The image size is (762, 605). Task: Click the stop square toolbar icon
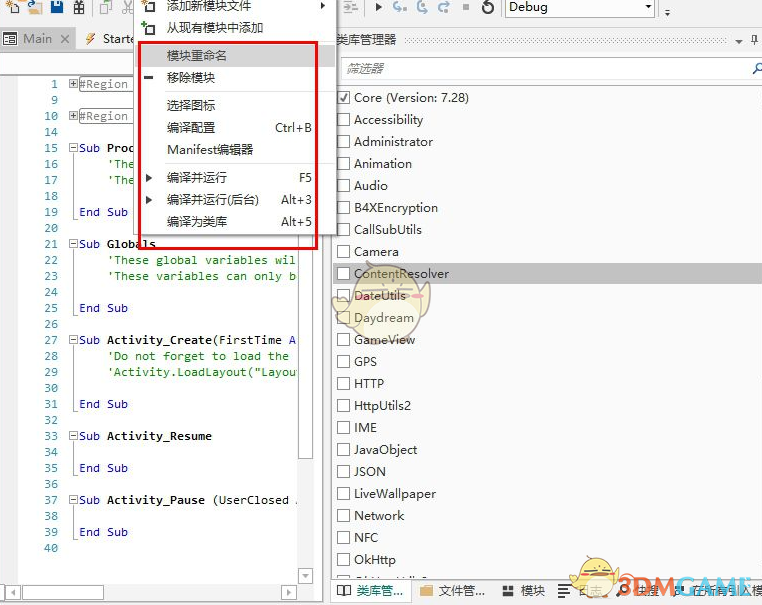pyautogui.click(x=466, y=7)
